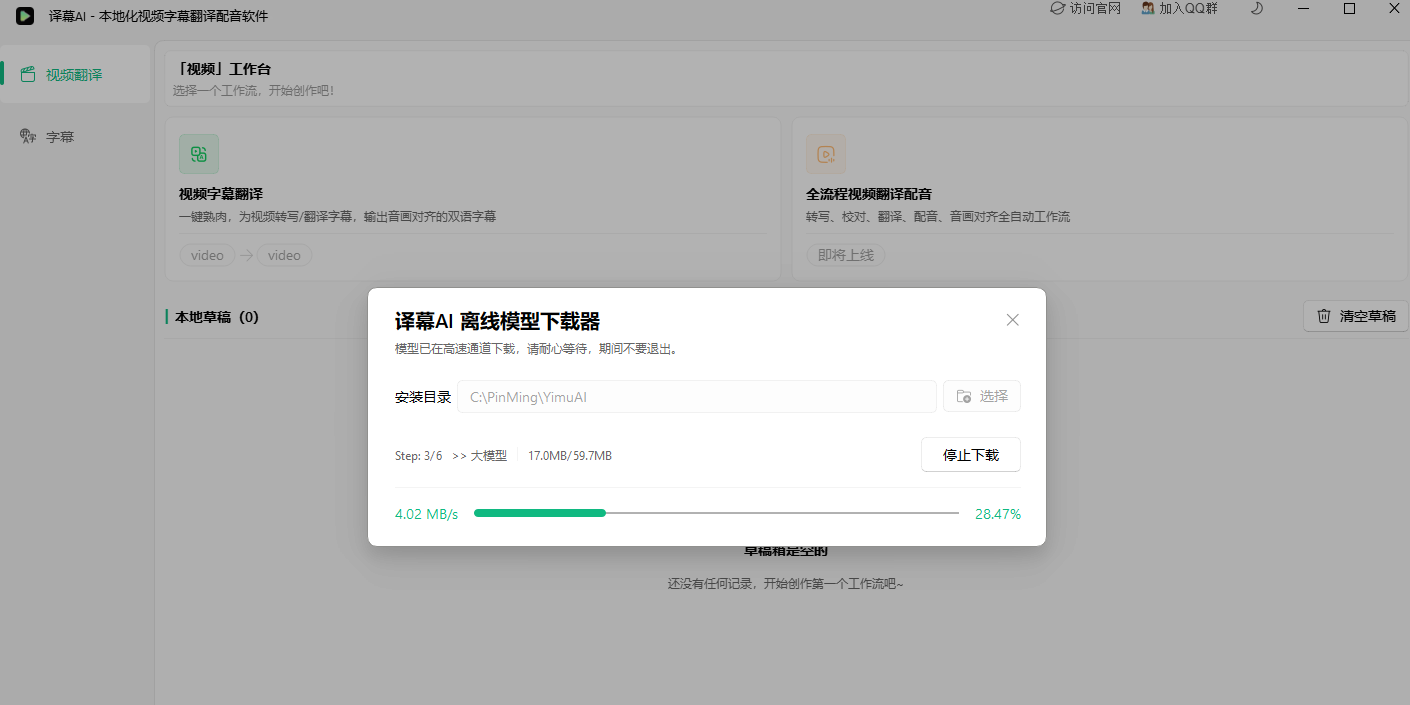Click the 加入QQ群 link

click(1179, 8)
